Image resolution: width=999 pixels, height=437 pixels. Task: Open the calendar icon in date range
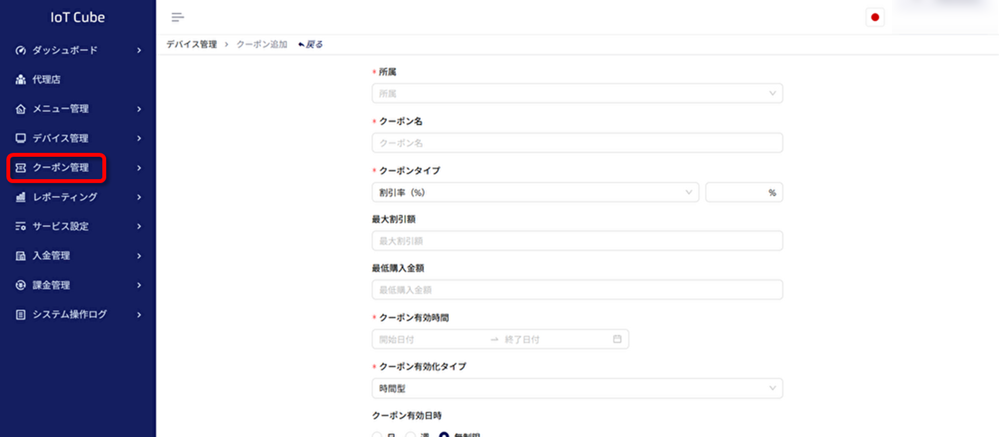click(x=618, y=339)
